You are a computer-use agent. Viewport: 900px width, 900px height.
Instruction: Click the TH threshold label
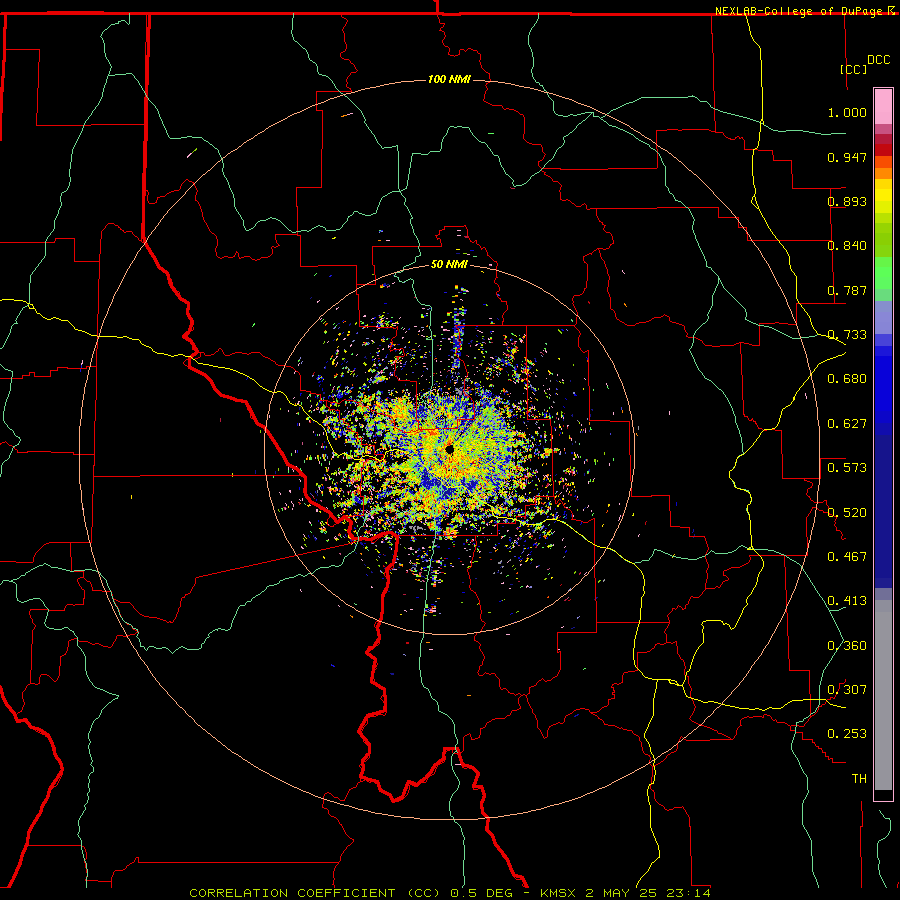(x=859, y=779)
